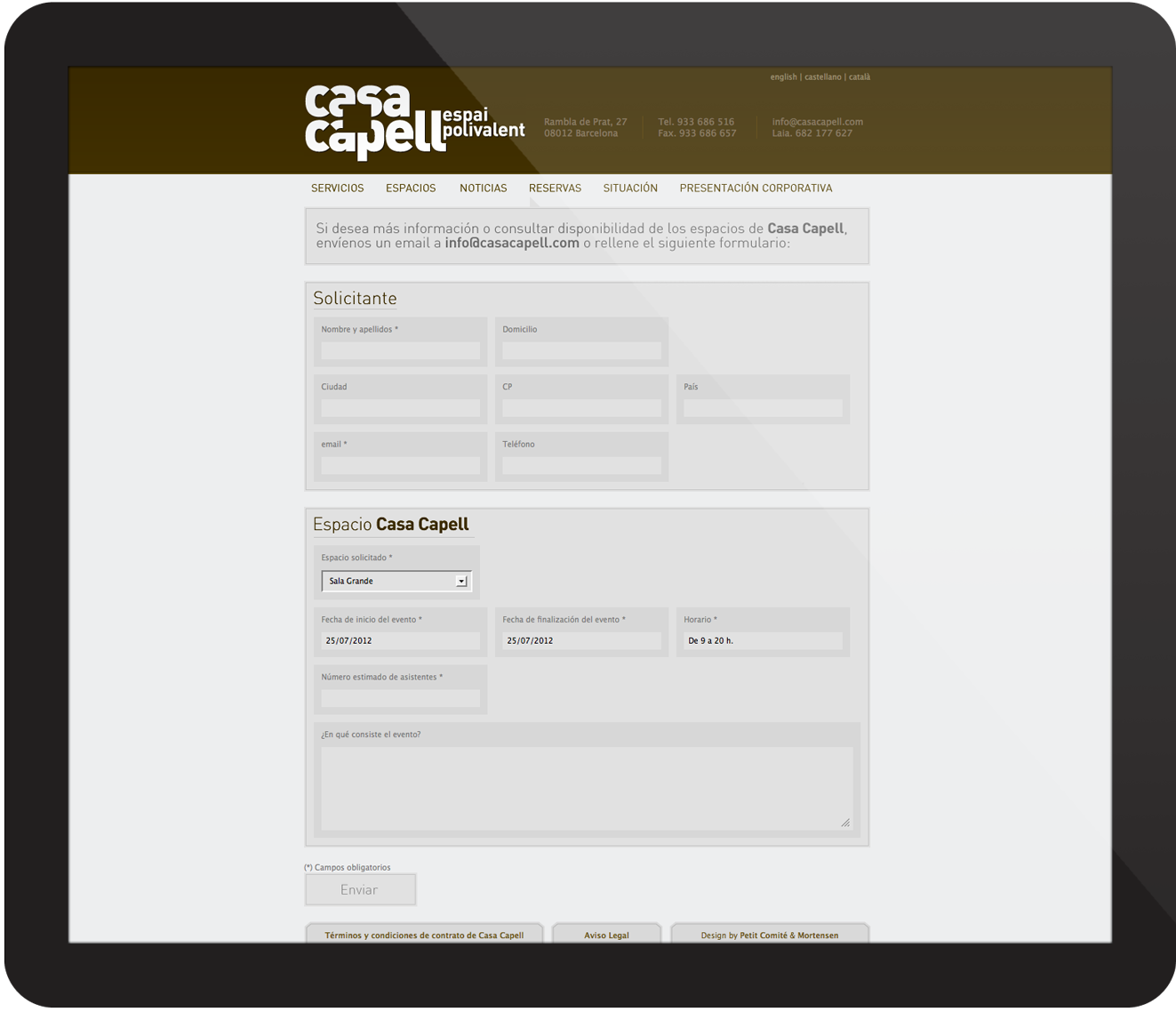
Task: Switch to the RESERVAS section
Action: (x=555, y=188)
